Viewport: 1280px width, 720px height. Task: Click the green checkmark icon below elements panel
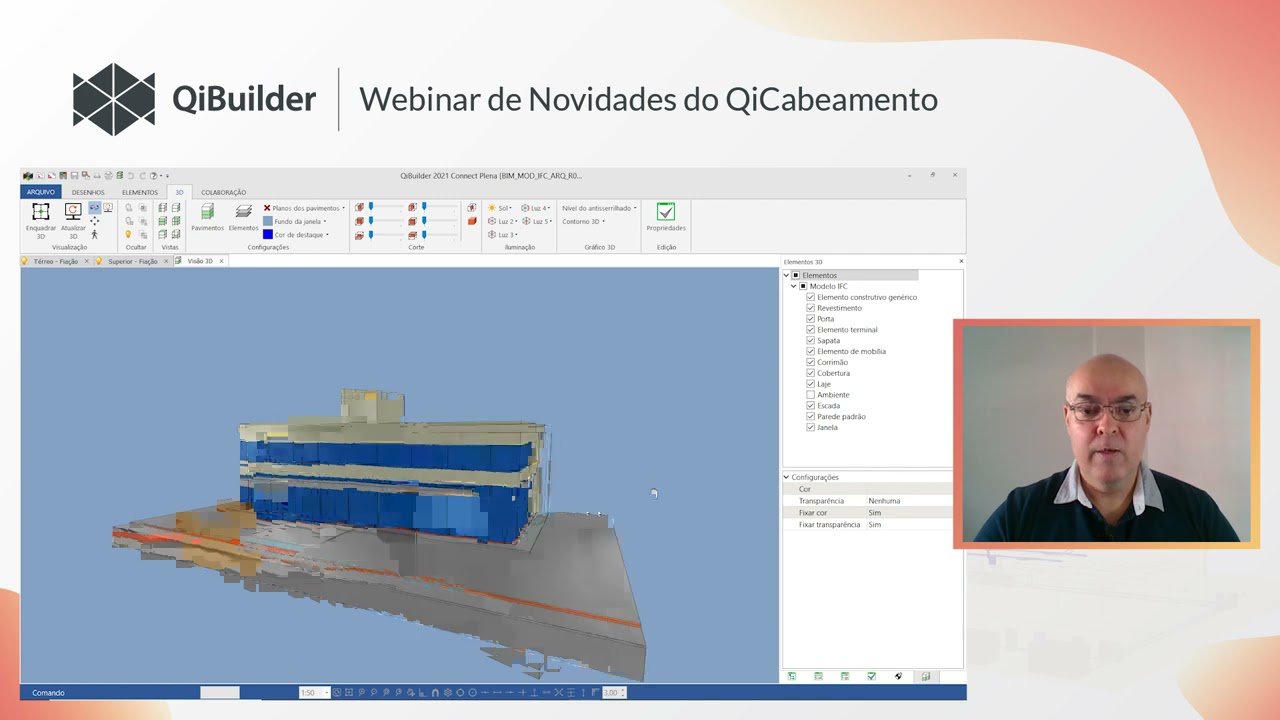[x=872, y=677]
